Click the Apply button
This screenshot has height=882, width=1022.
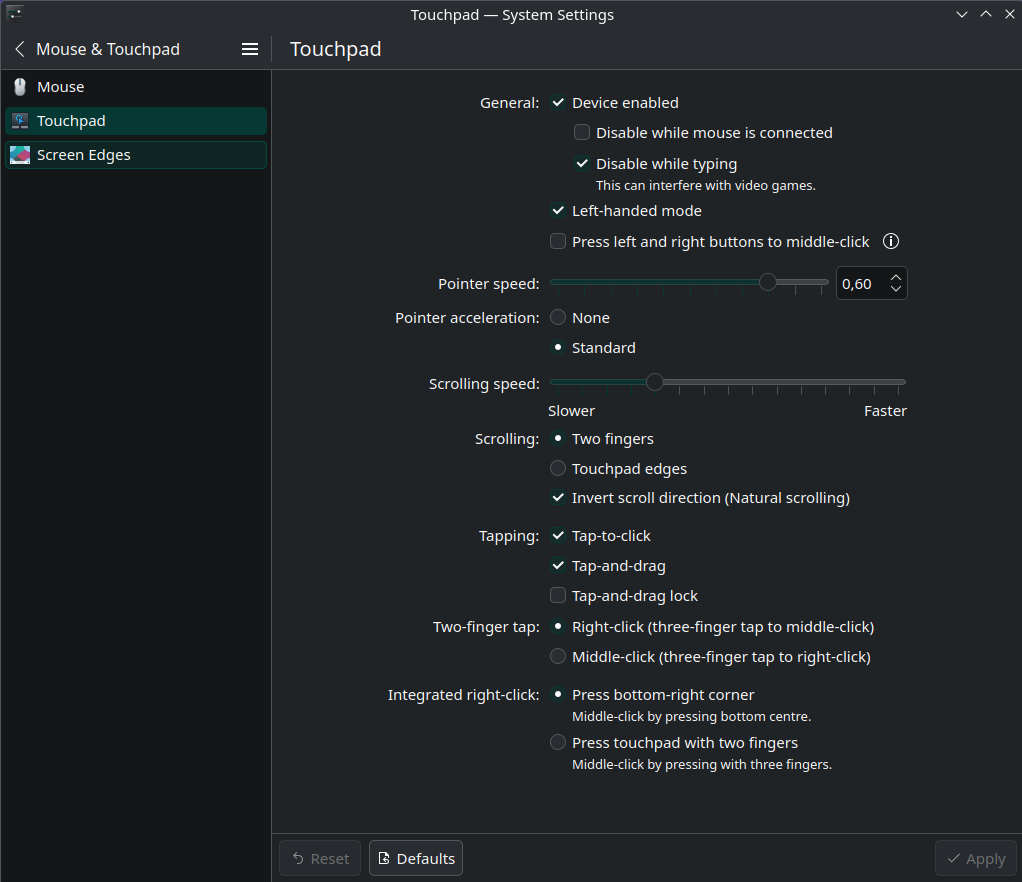pyautogui.click(x=975, y=859)
